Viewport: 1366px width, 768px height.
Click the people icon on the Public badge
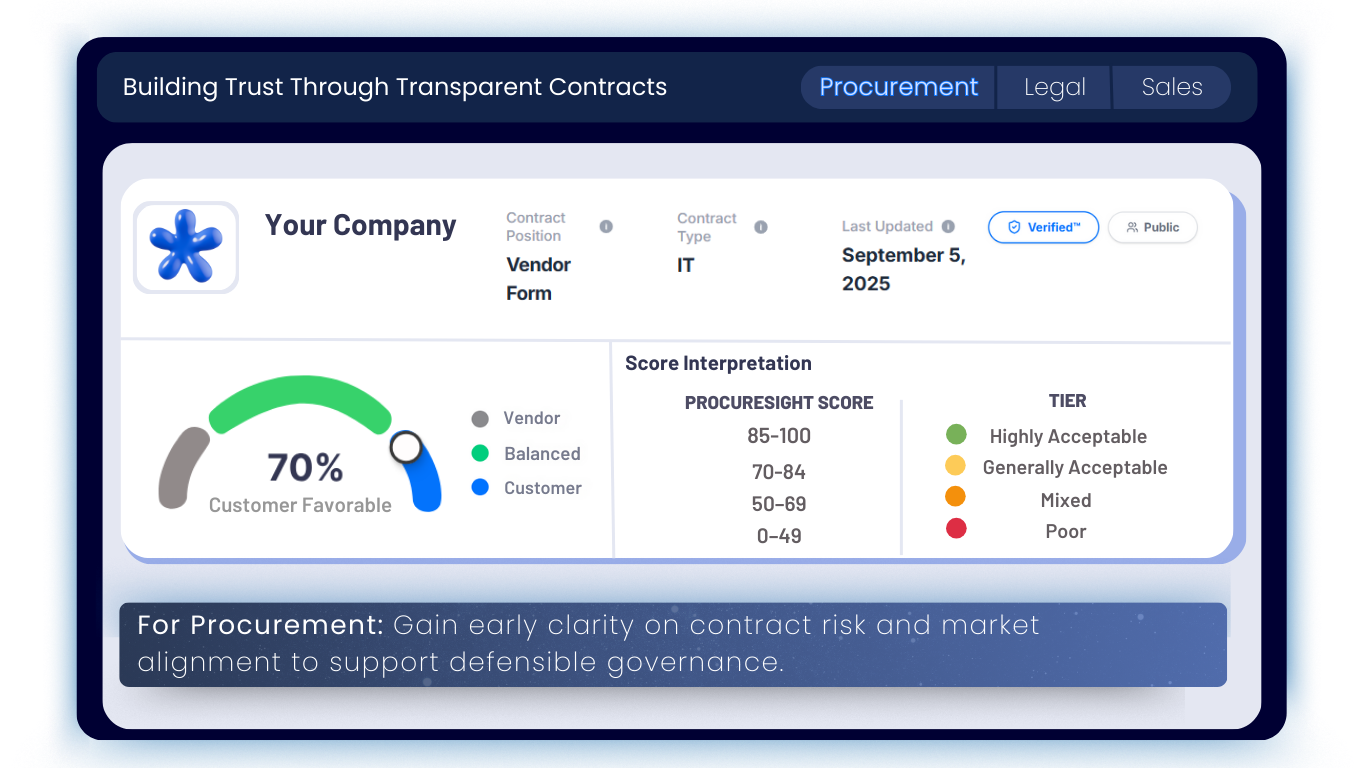(1131, 227)
